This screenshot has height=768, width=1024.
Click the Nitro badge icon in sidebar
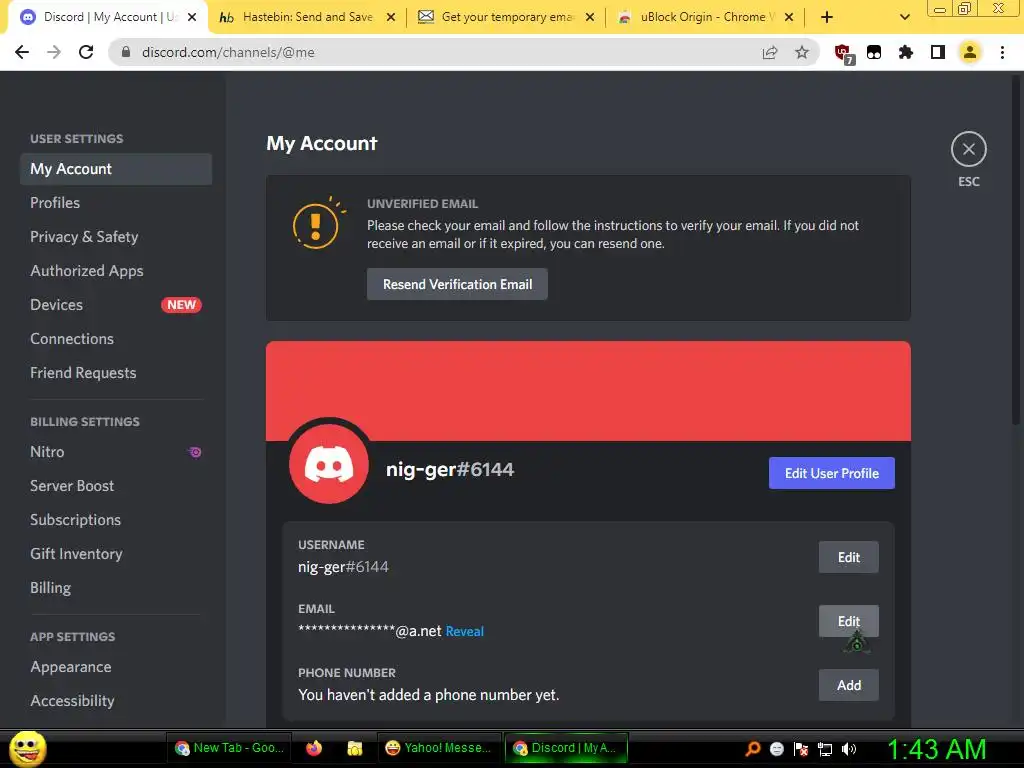pyautogui.click(x=195, y=452)
